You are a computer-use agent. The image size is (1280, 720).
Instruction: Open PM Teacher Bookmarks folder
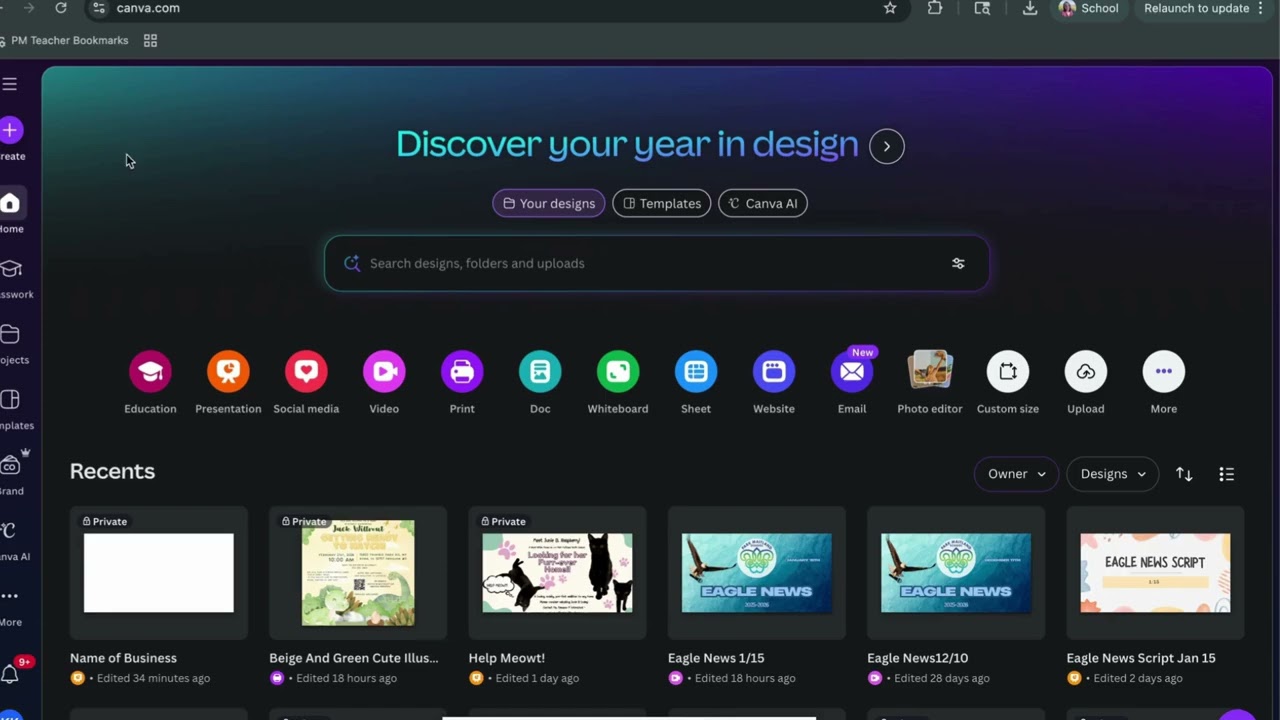[x=66, y=41]
